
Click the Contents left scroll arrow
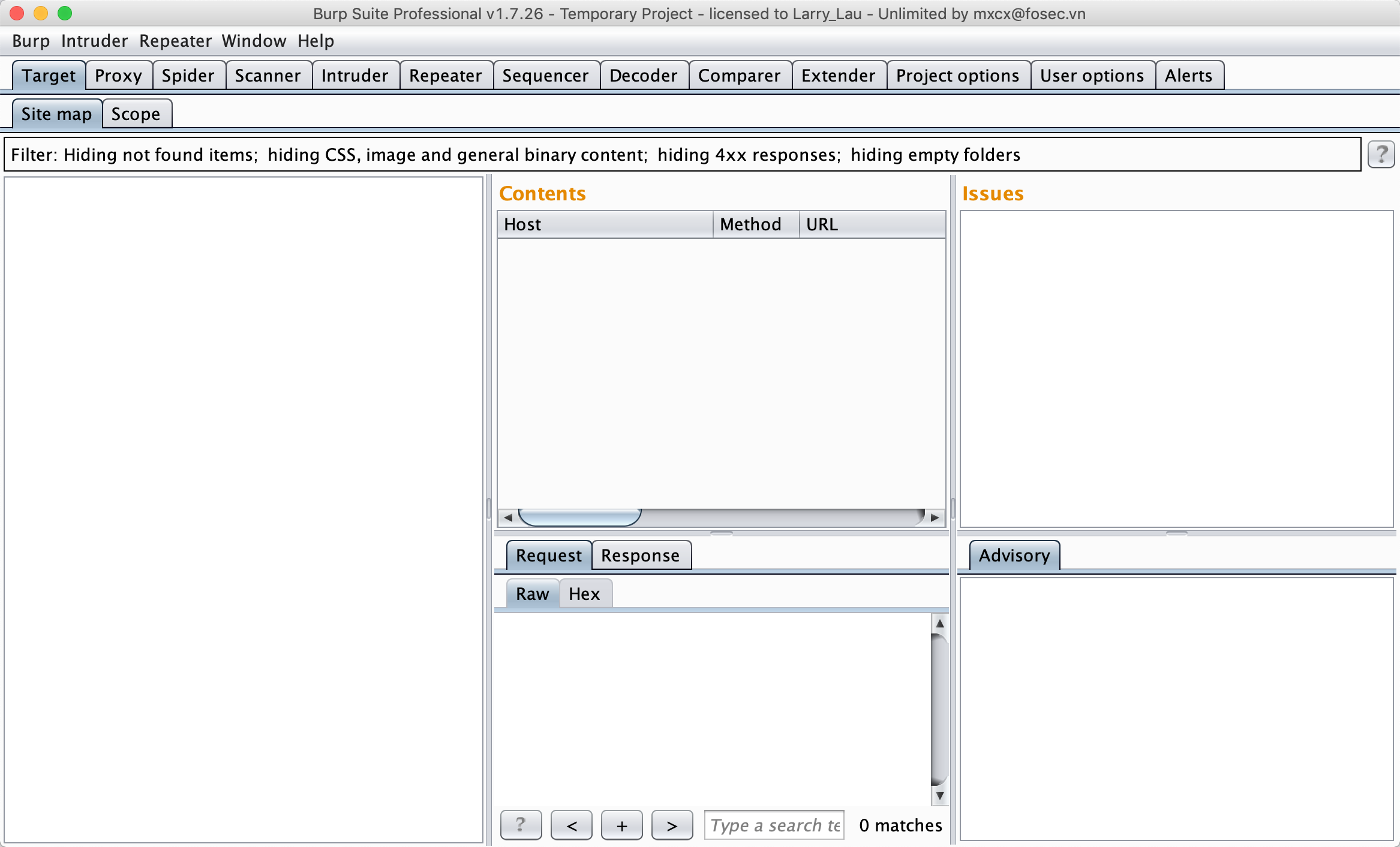click(508, 517)
